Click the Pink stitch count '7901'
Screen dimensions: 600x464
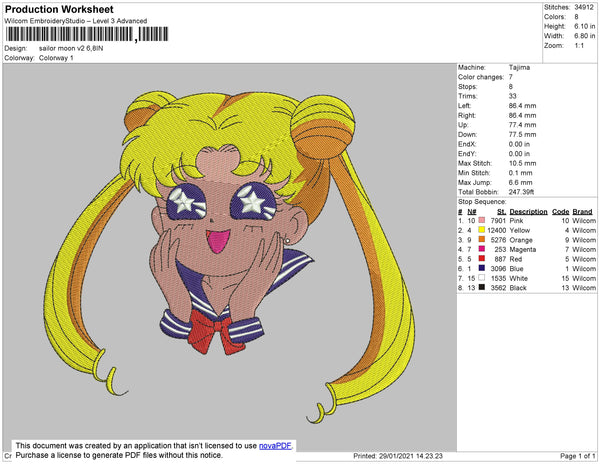(x=498, y=221)
